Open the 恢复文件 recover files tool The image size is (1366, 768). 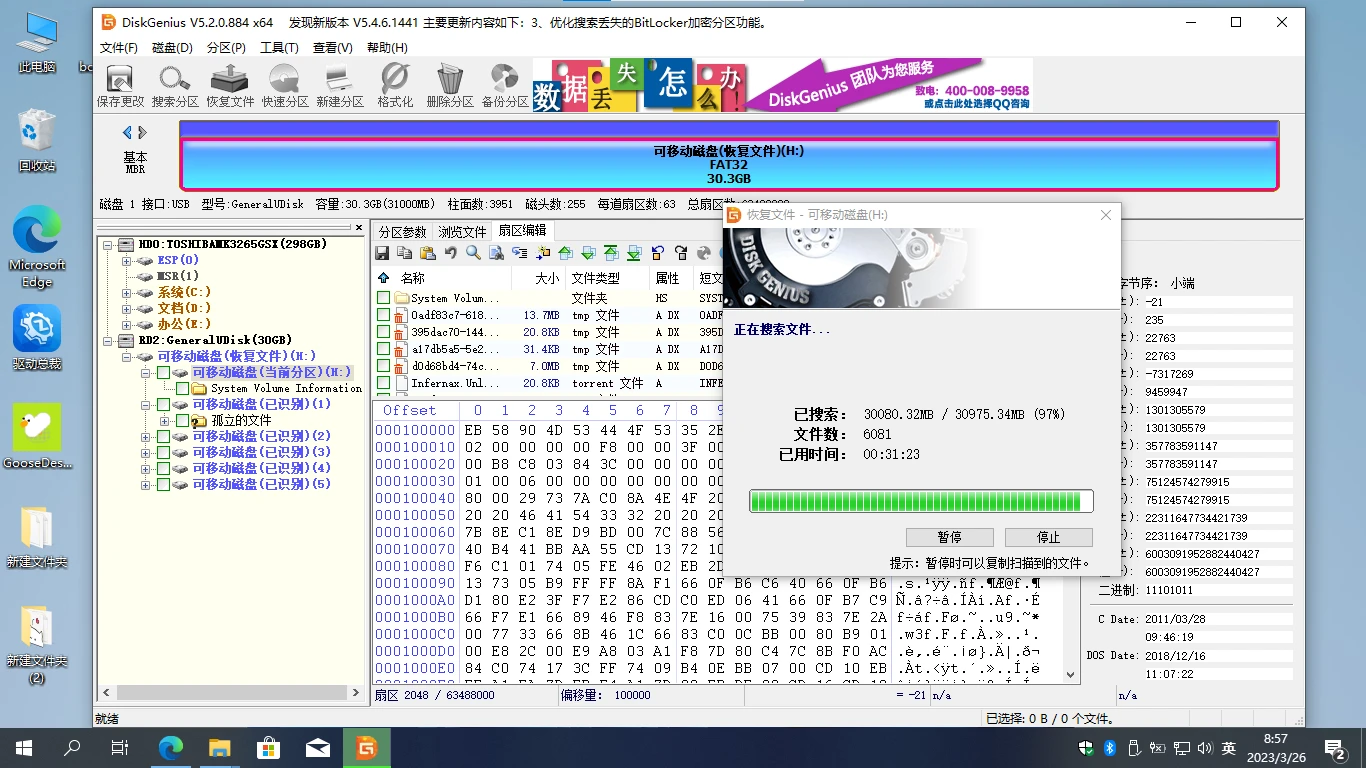tap(230, 86)
